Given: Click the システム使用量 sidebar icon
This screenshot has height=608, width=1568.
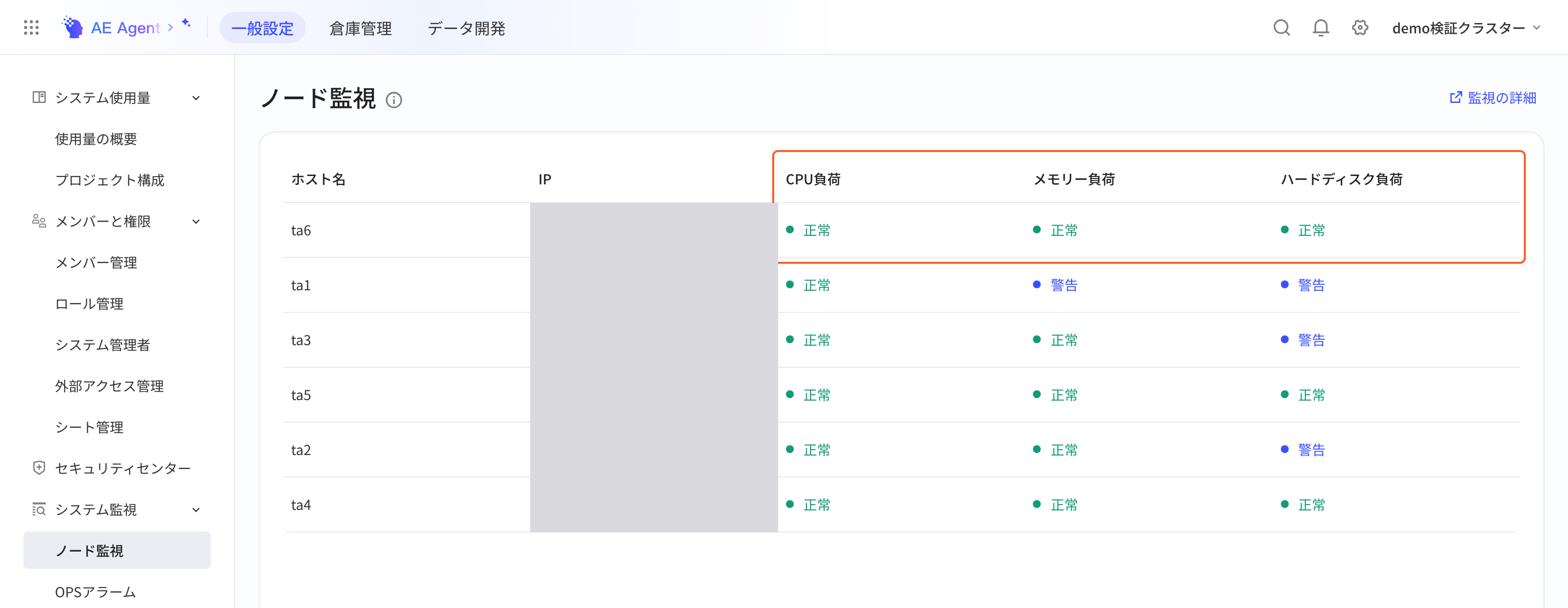Looking at the screenshot, I should [39, 98].
